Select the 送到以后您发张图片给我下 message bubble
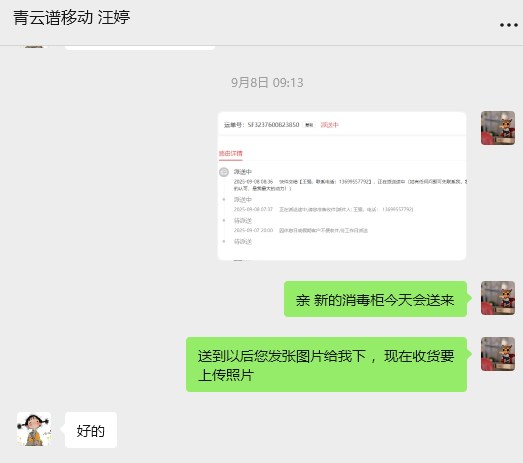This screenshot has height=463, width=523. click(326, 364)
